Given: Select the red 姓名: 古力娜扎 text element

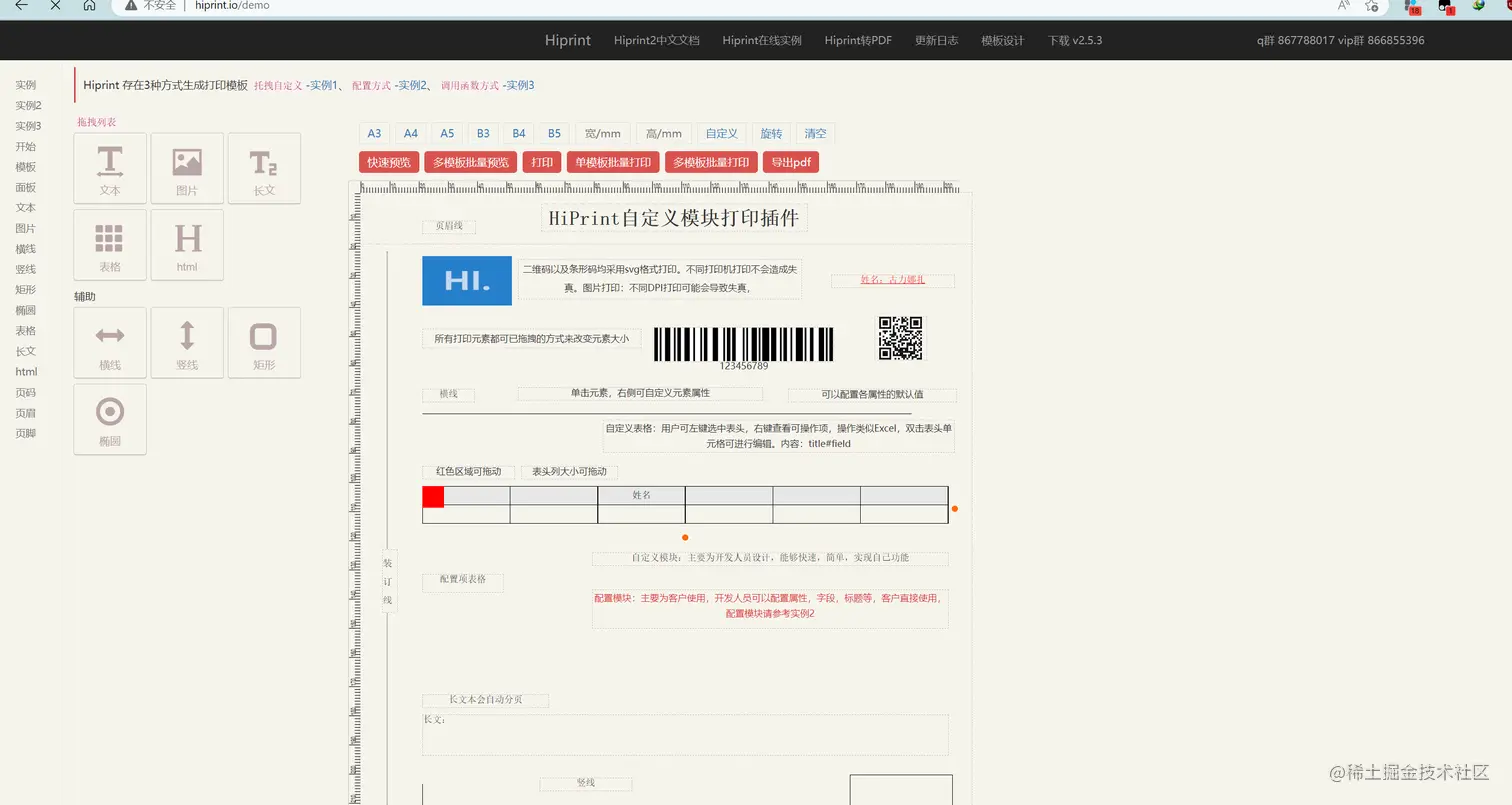Looking at the screenshot, I should (x=893, y=280).
